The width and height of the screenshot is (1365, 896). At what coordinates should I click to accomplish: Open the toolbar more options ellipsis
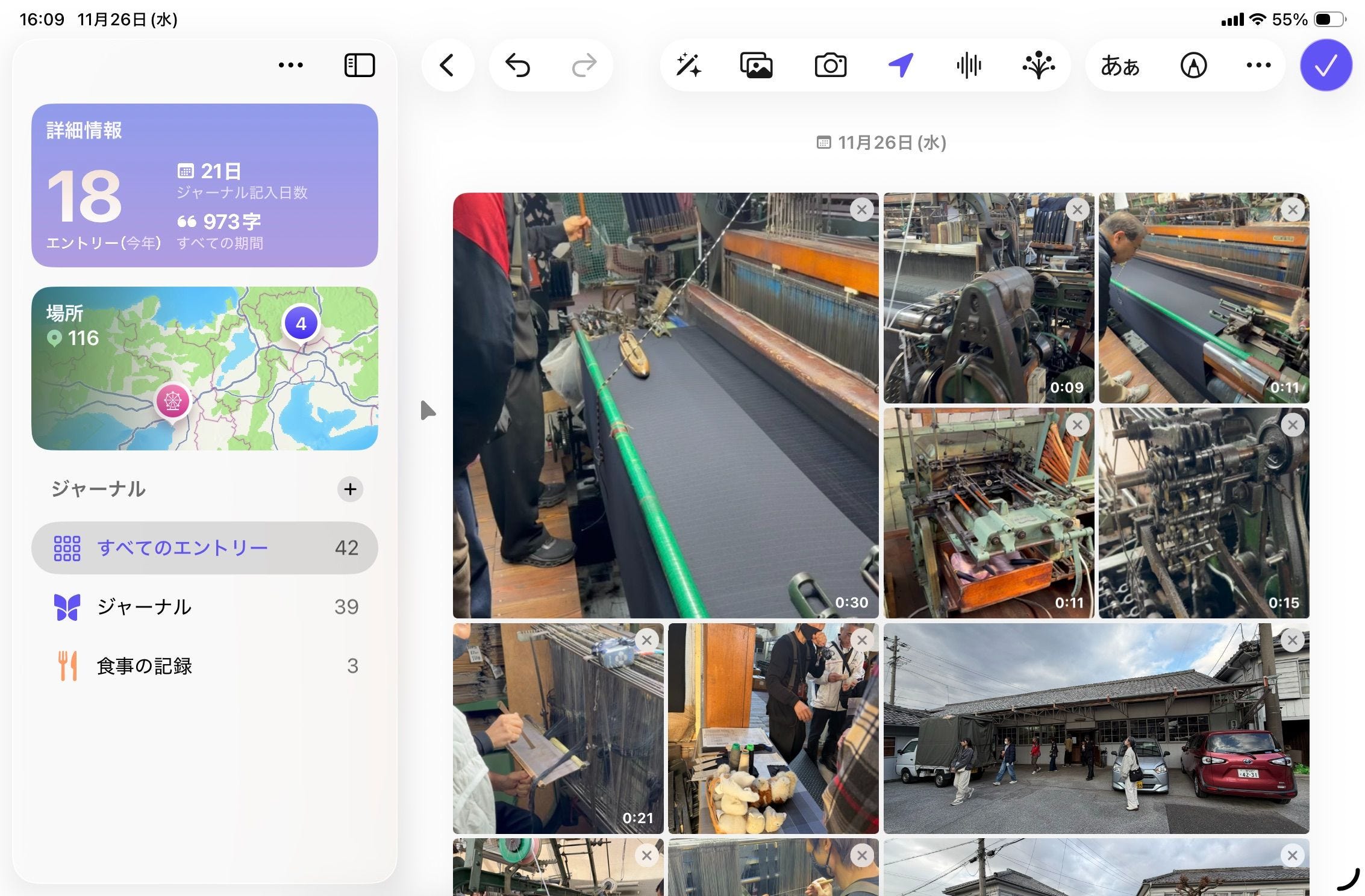tap(1258, 65)
